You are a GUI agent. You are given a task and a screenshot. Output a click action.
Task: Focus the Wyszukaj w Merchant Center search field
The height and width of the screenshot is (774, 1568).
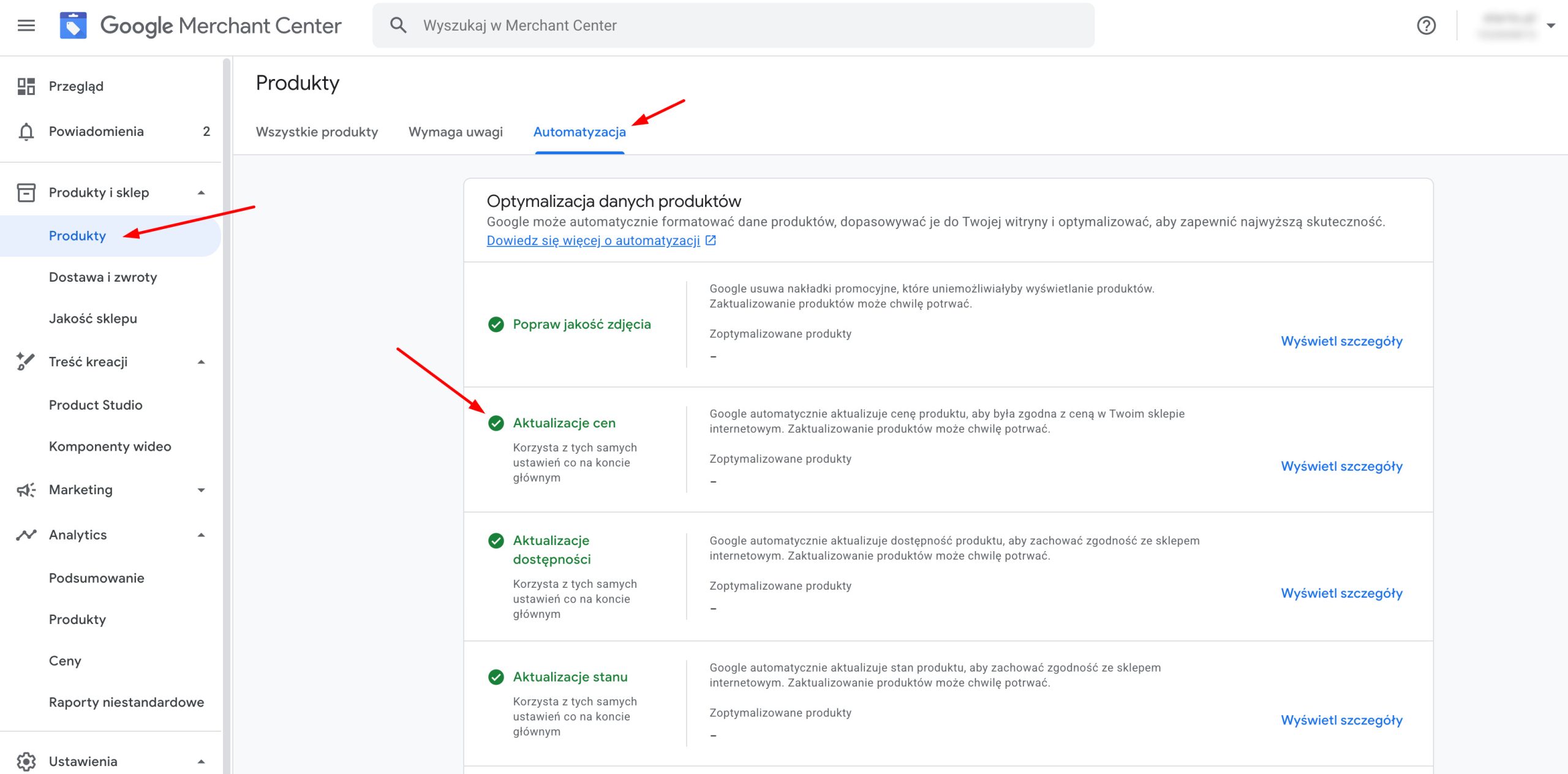pyautogui.click(x=733, y=26)
